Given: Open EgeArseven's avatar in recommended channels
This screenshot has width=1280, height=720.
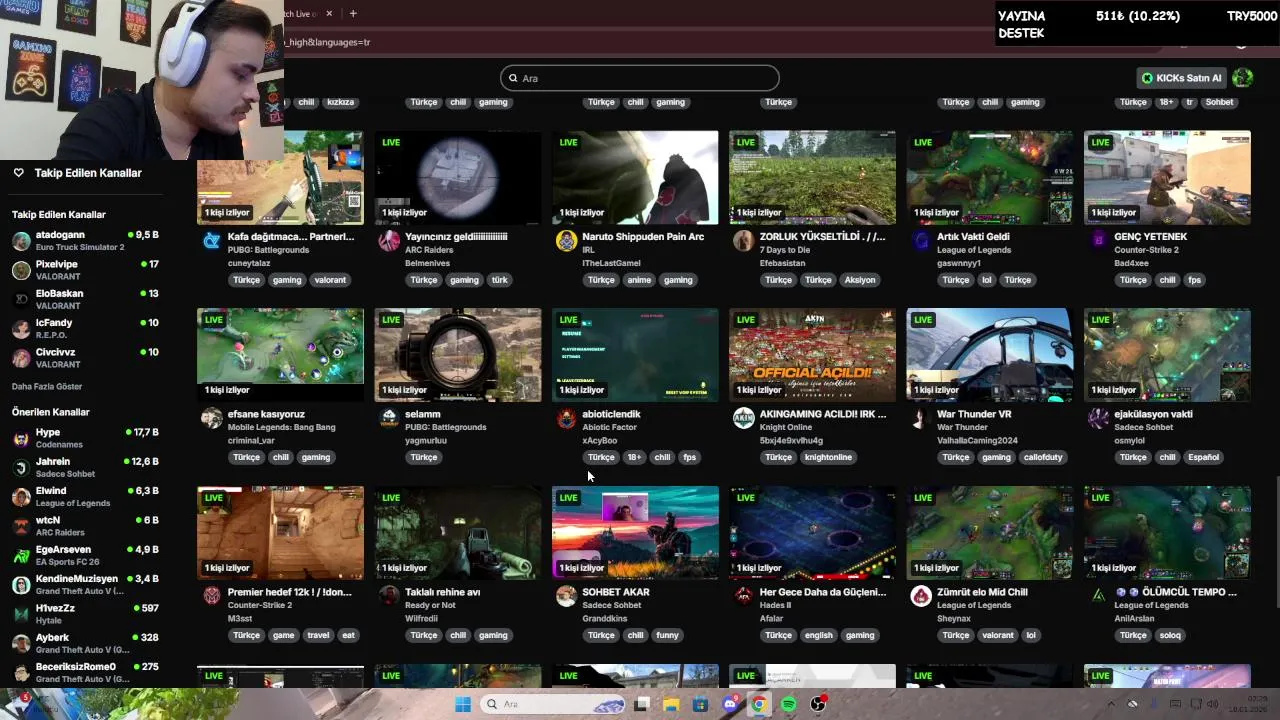Looking at the screenshot, I should 21,555.
